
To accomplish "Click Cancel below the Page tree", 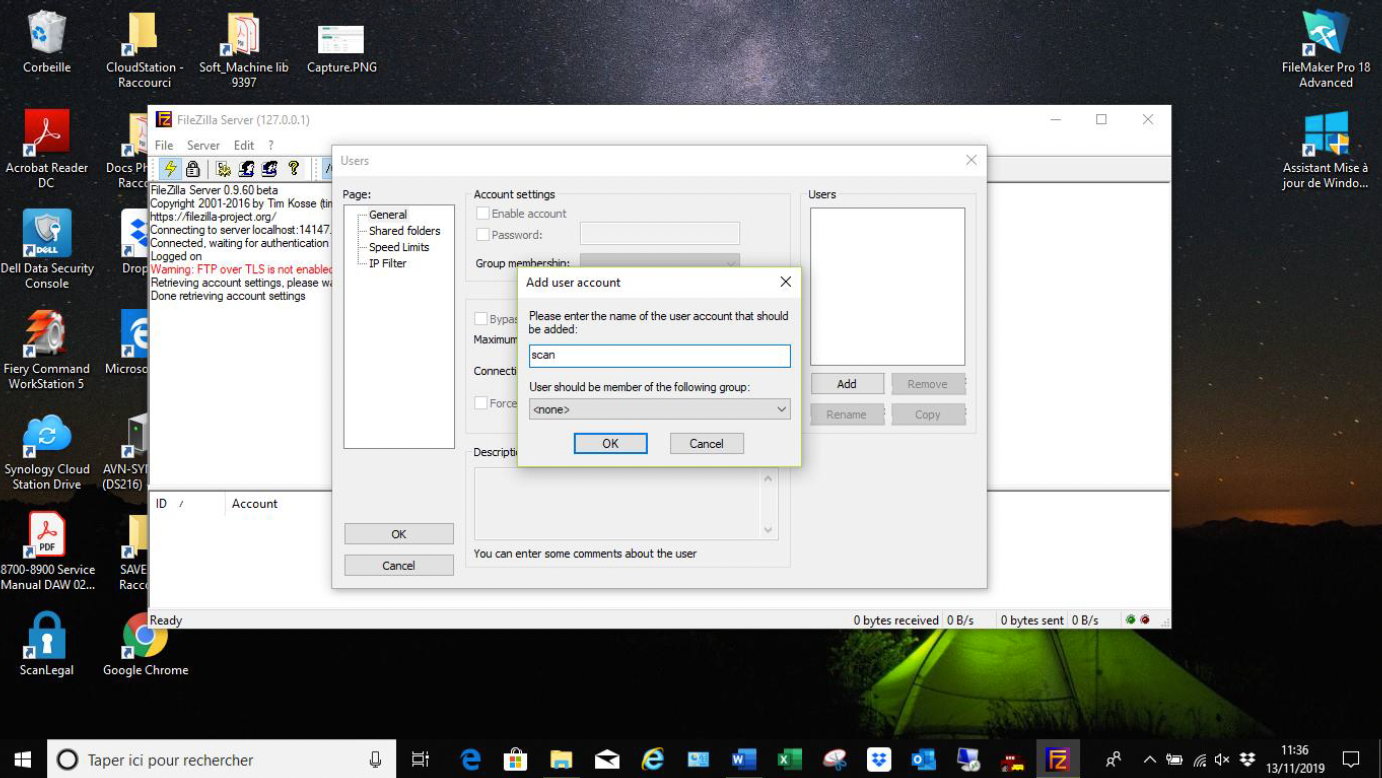I will tap(399, 565).
